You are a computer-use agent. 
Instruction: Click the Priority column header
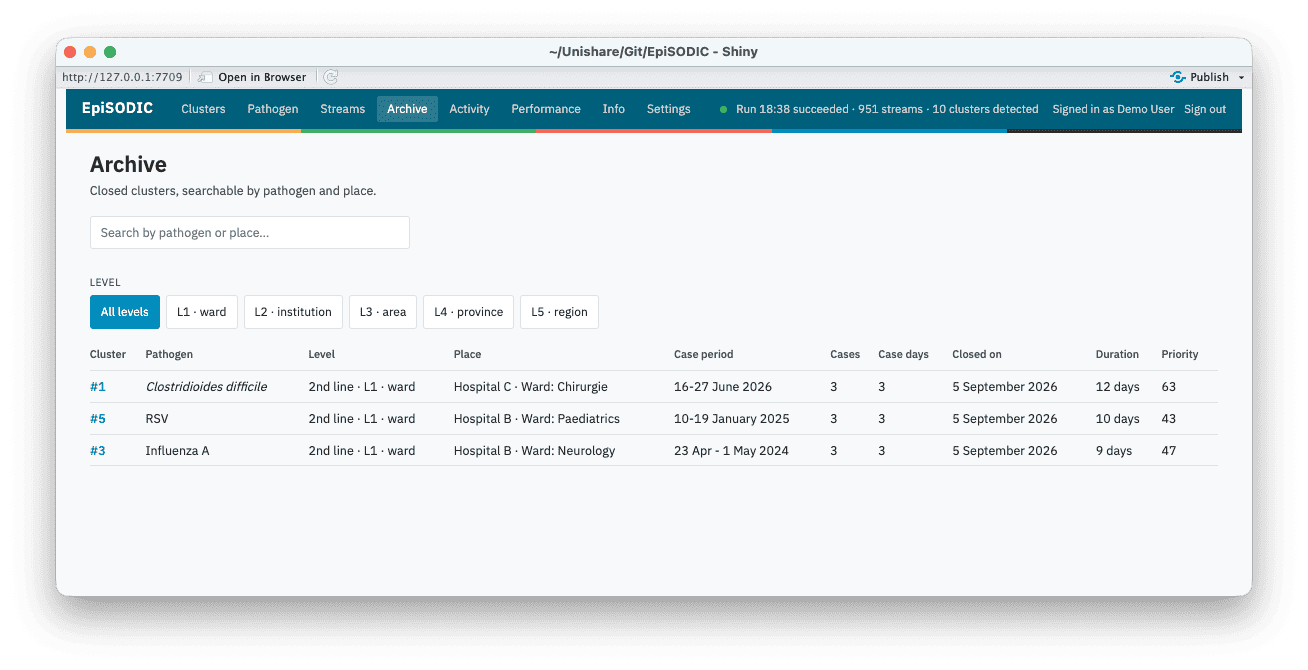pyautogui.click(x=1180, y=354)
